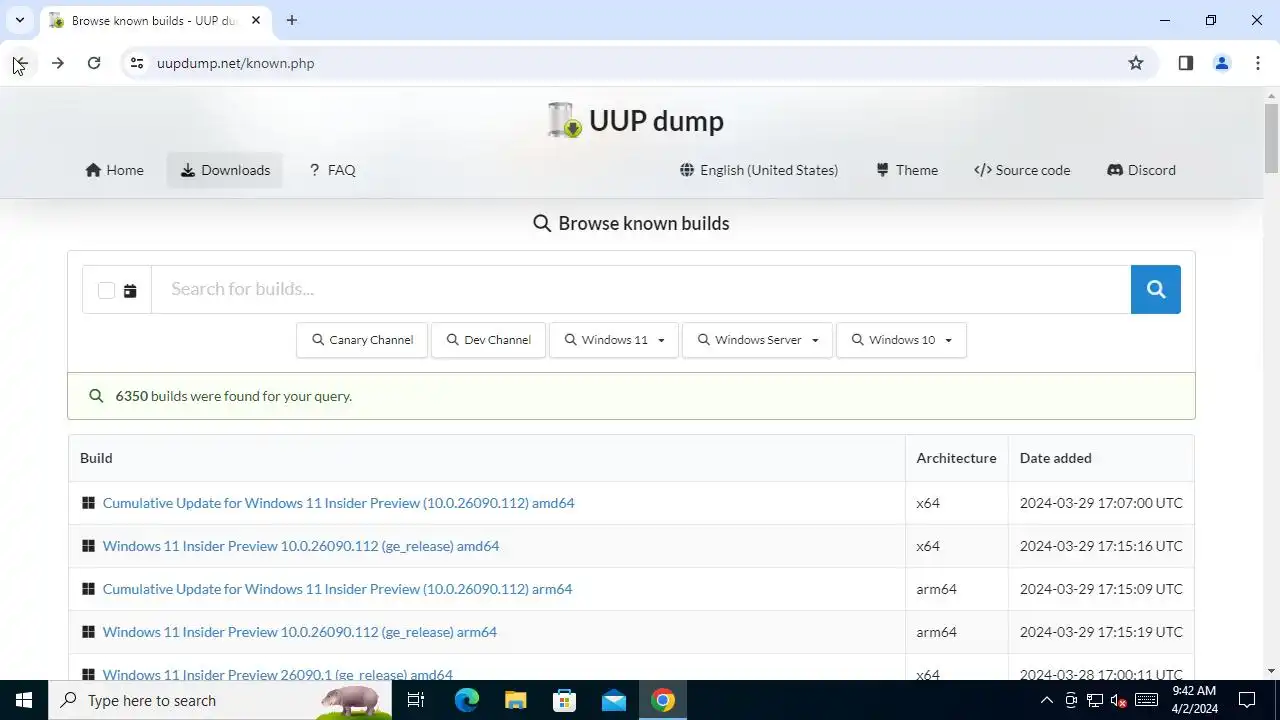1280x720 pixels.
Task: Open the tab search chevron
Action: click(19, 20)
